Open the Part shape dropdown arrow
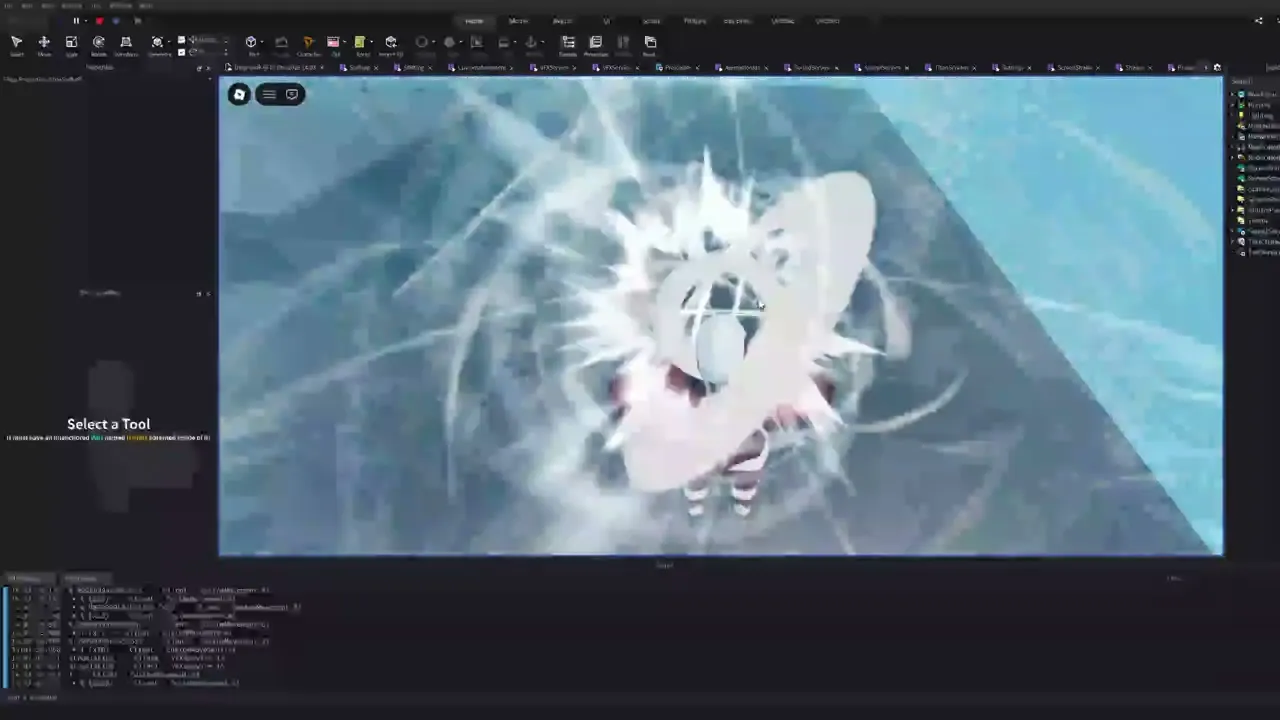Image resolution: width=1280 pixels, height=720 pixels. point(262,42)
